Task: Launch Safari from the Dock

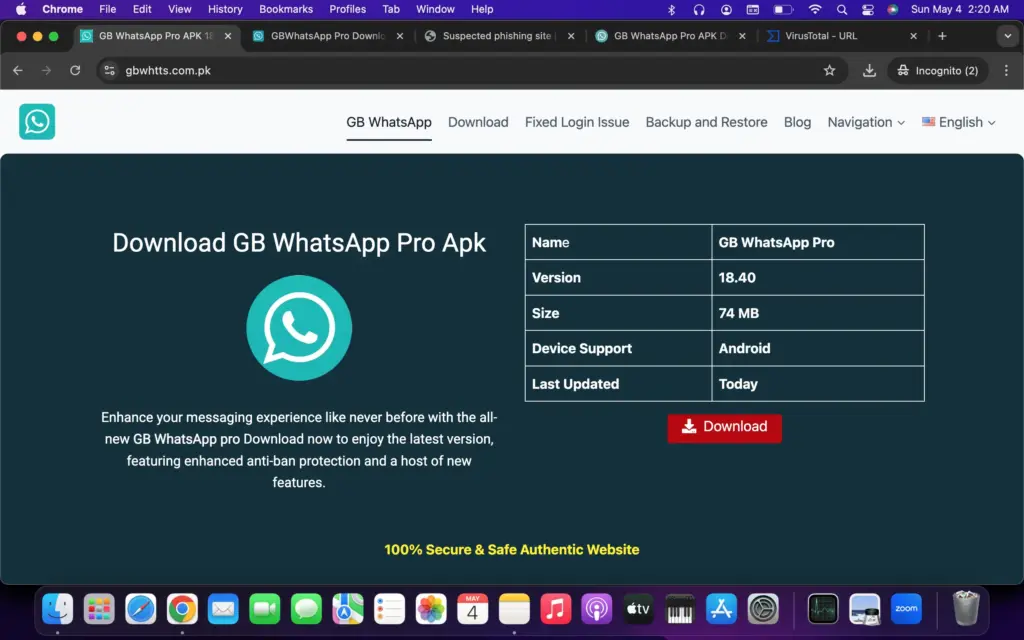Action: click(x=140, y=609)
